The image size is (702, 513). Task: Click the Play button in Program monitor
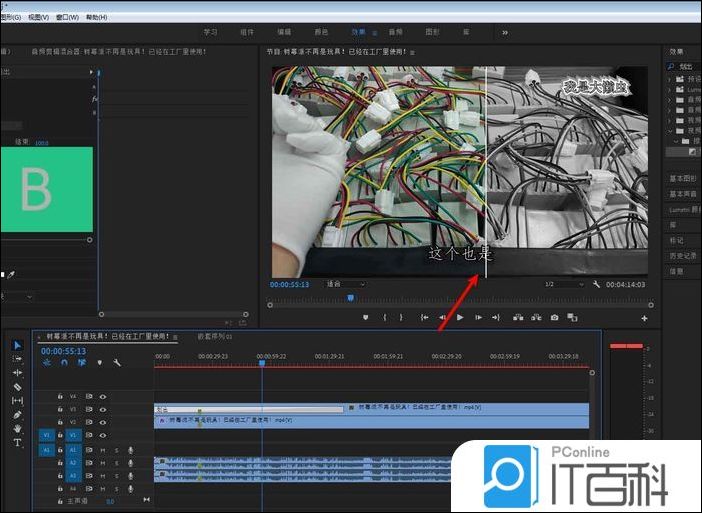pyautogui.click(x=460, y=318)
